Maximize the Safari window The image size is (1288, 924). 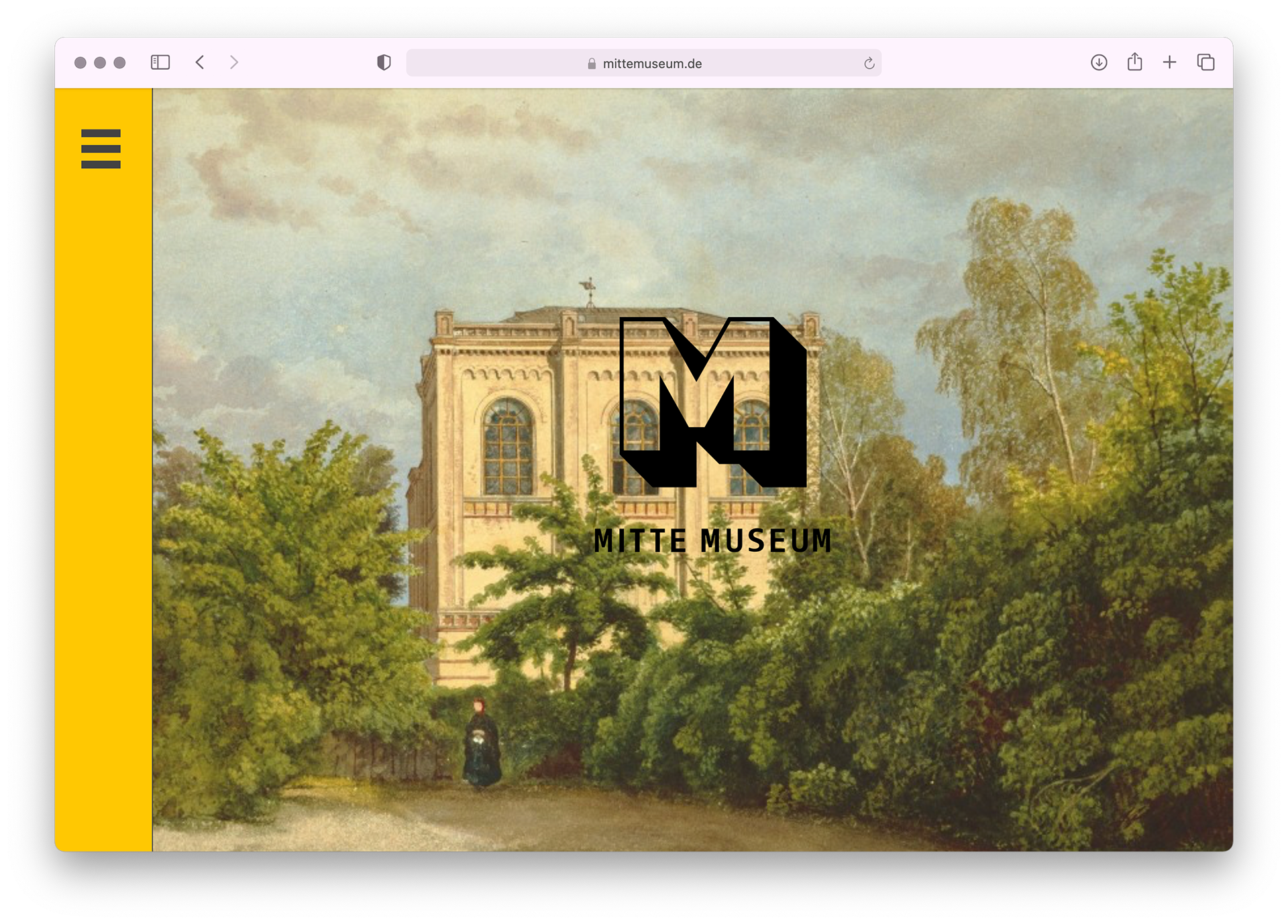click(x=119, y=62)
